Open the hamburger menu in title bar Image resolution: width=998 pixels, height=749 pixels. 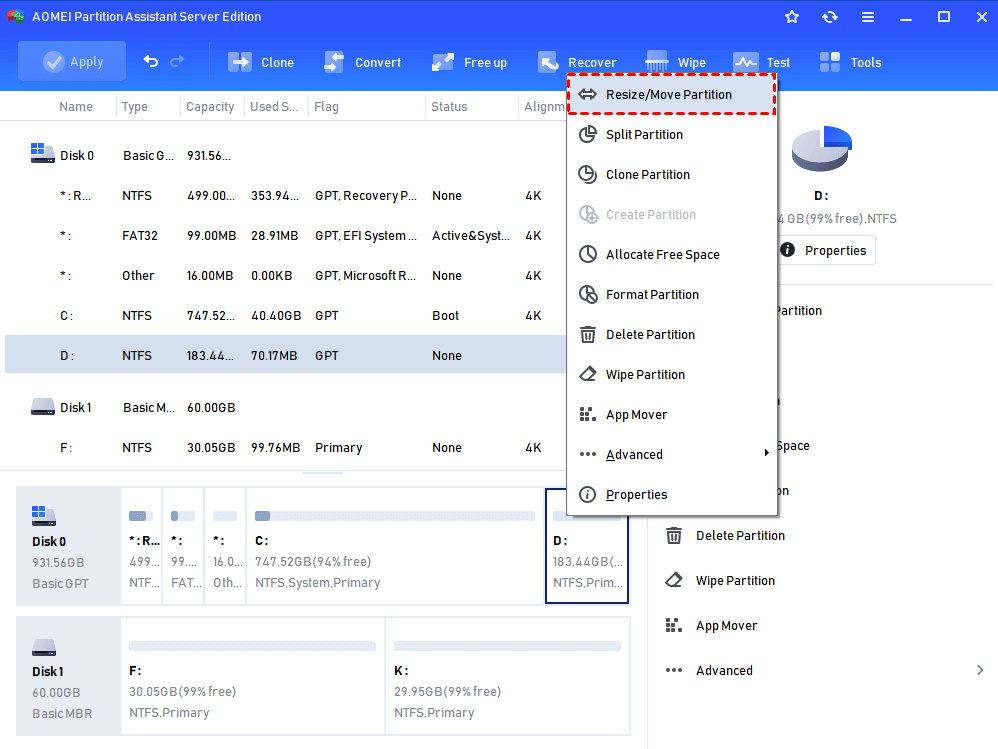point(868,17)
